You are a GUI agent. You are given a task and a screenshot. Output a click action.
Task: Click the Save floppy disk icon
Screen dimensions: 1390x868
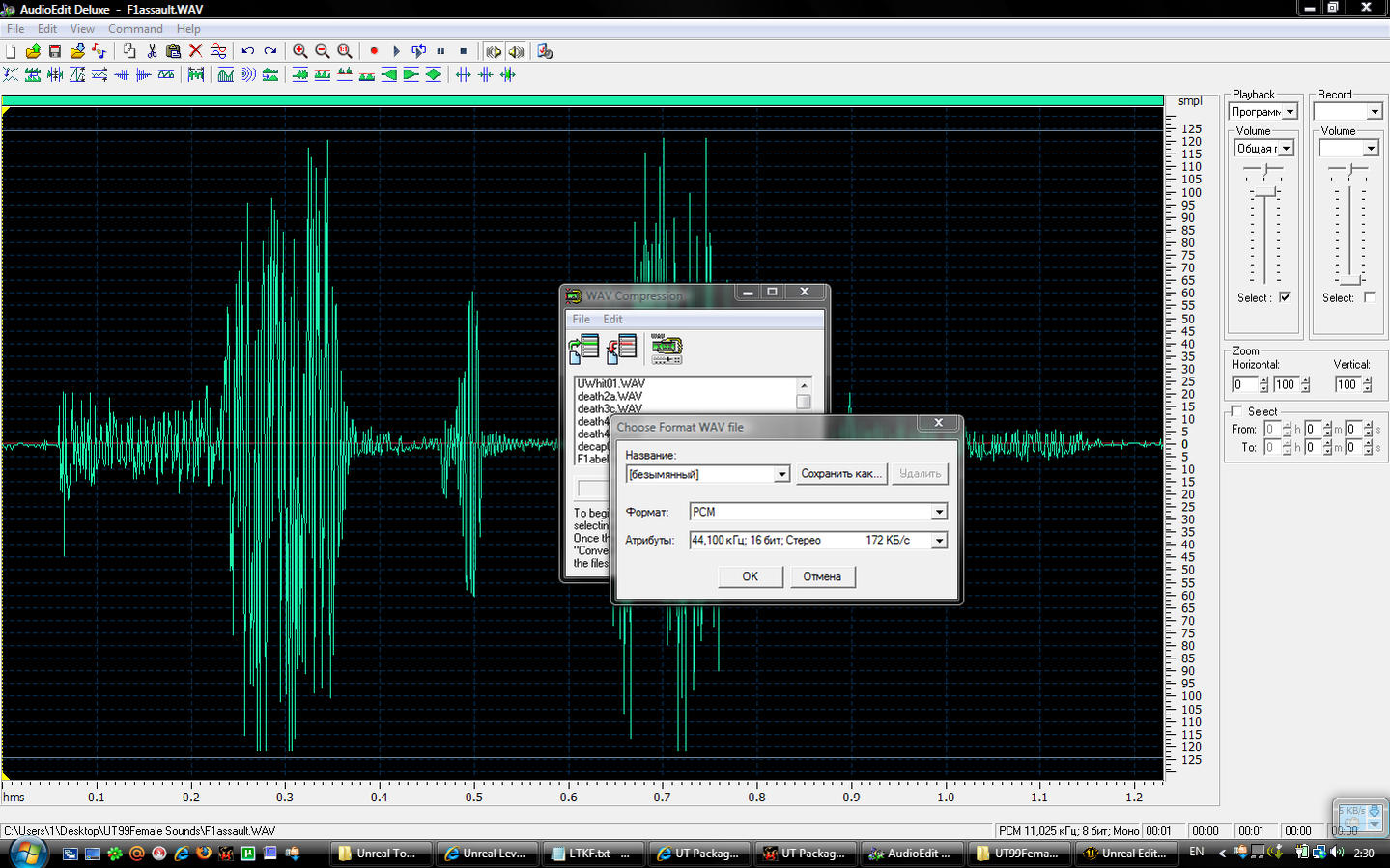pyautogui.click(x=55, y=51)
